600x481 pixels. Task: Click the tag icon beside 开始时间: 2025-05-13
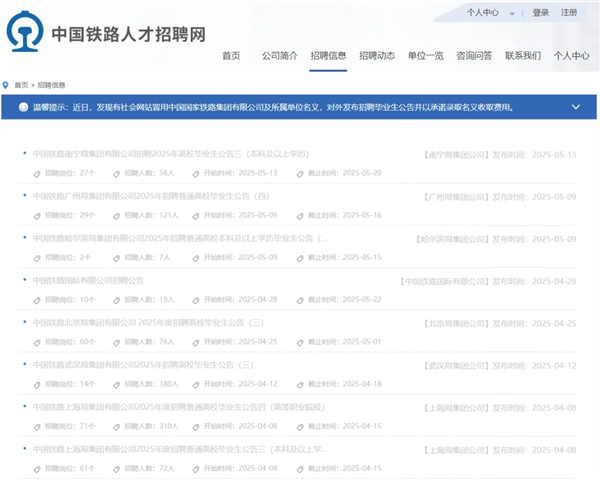[196, 174]
